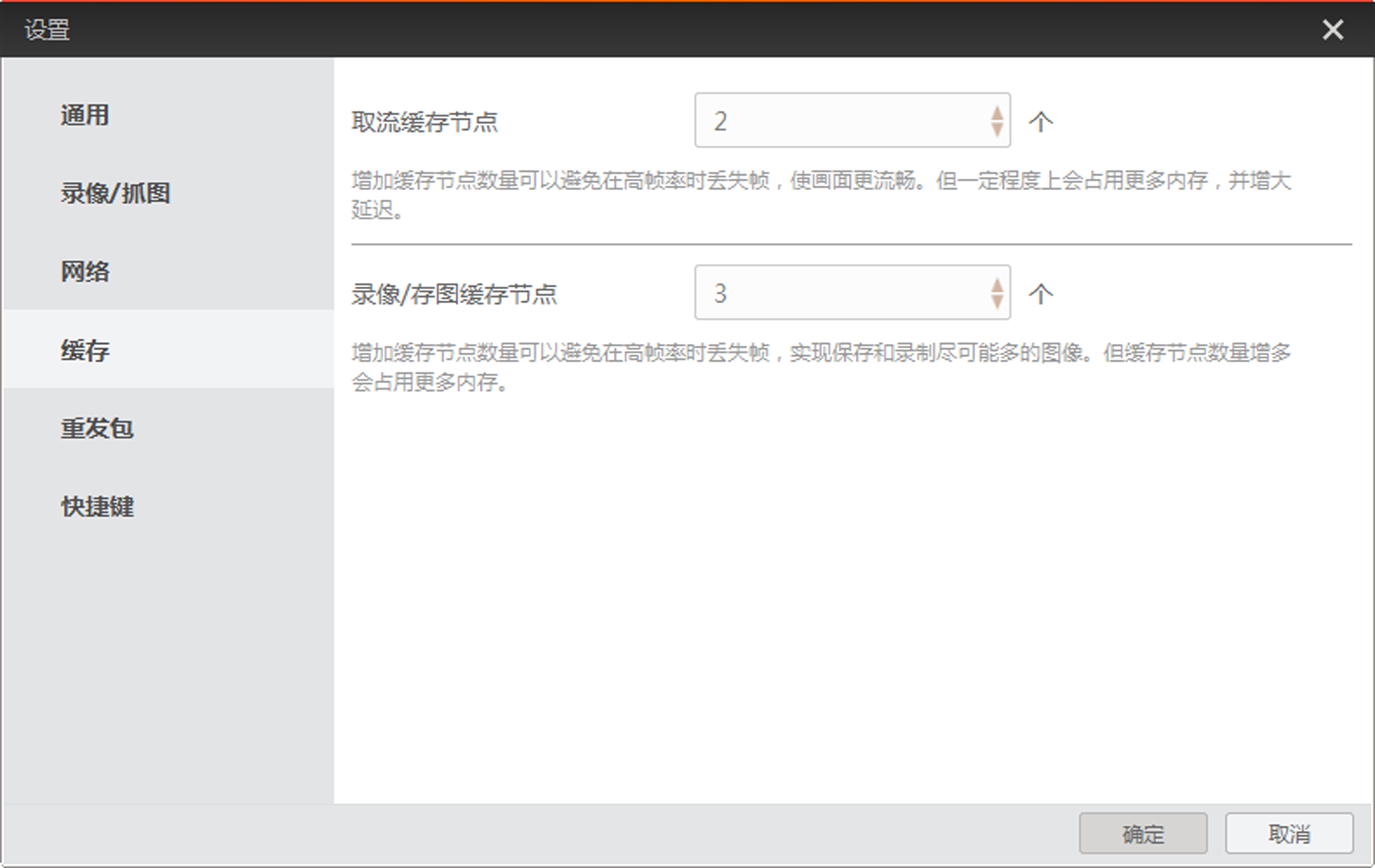This screenshot has height=868, width=1375.
Task: Open the 通用 settings tab
Action: point(84,115)
